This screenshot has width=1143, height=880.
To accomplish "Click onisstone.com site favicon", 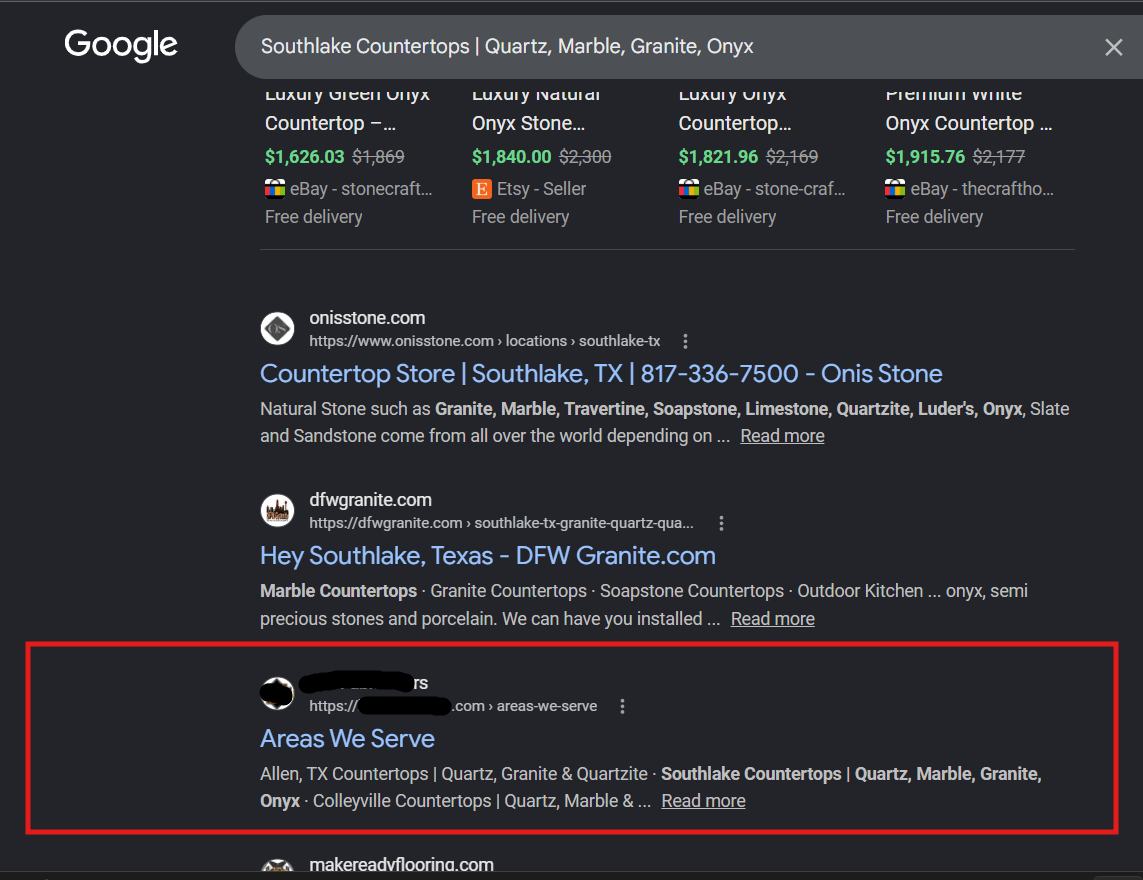I will pyautogui.click(x=277, y=329).
